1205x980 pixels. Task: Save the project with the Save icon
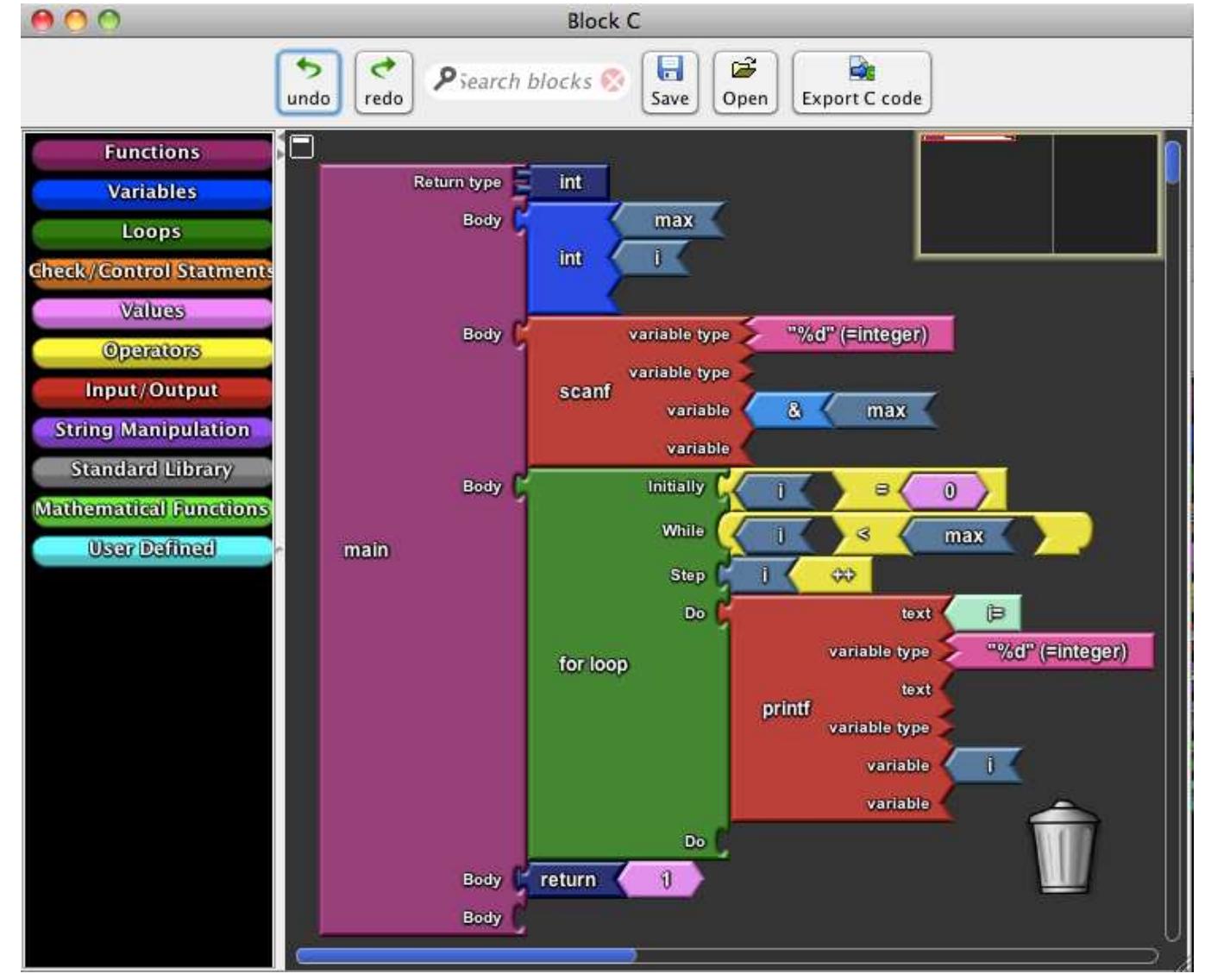tap(669, 82)
